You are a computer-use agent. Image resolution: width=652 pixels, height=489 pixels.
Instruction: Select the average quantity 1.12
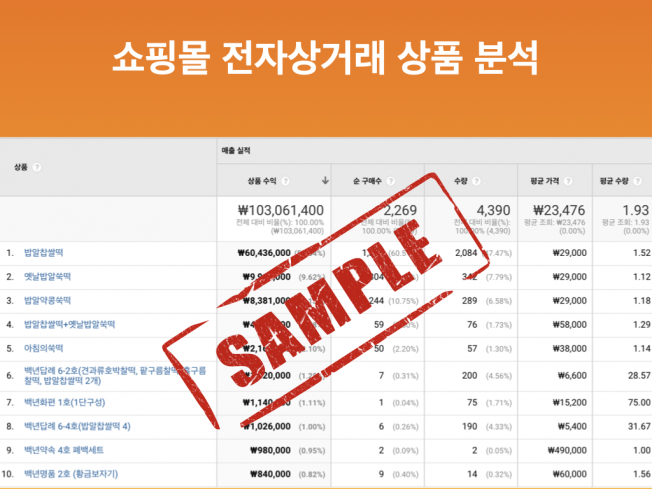click(x=642, y=277)
